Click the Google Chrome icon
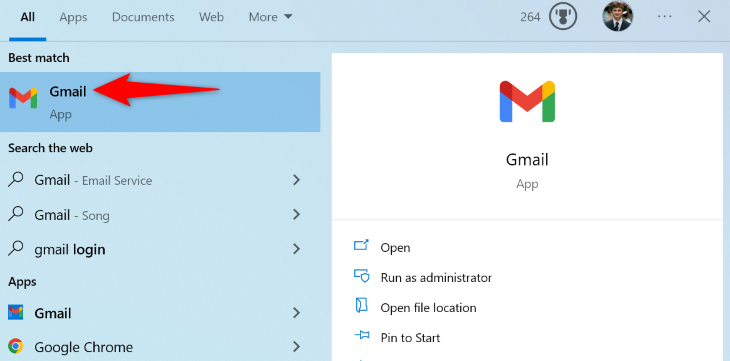This screenshot has height=361, width=730. pyautogui.click(x=15, y=346)
